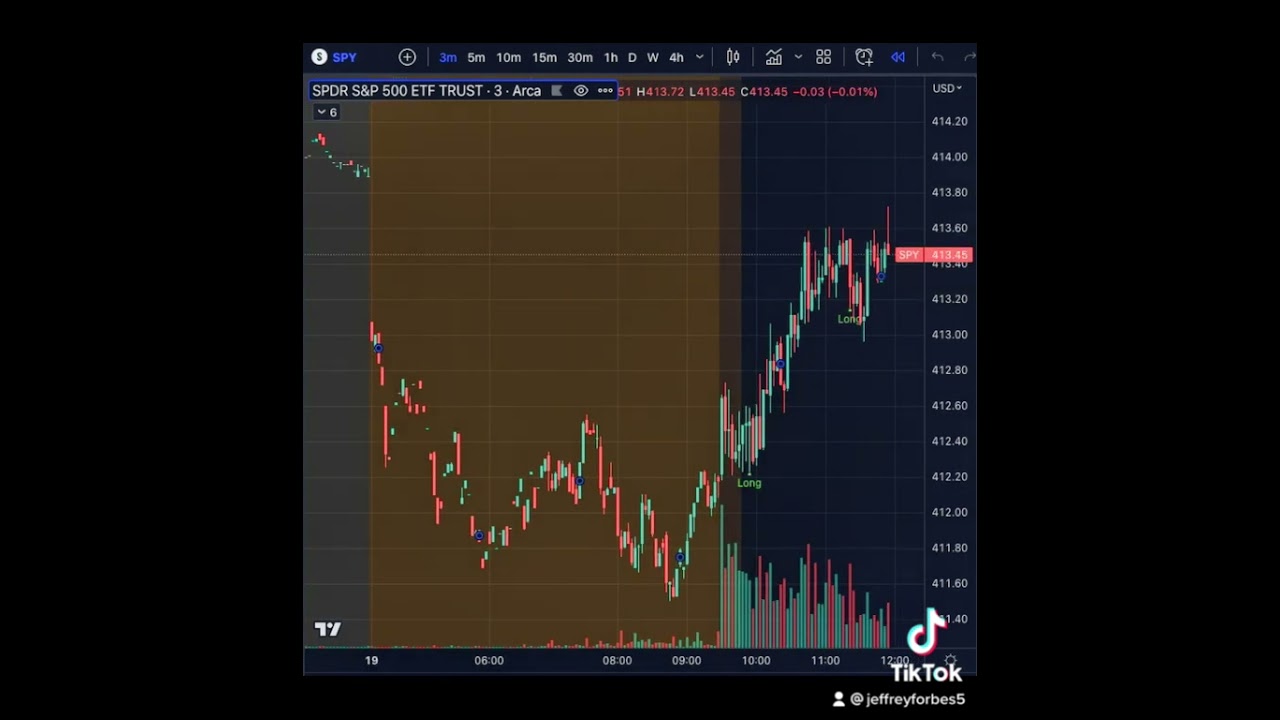Toggle symbol visibility with the eye icon
The height and width of the screenshot is (720, 1280).
pos(581,91)
